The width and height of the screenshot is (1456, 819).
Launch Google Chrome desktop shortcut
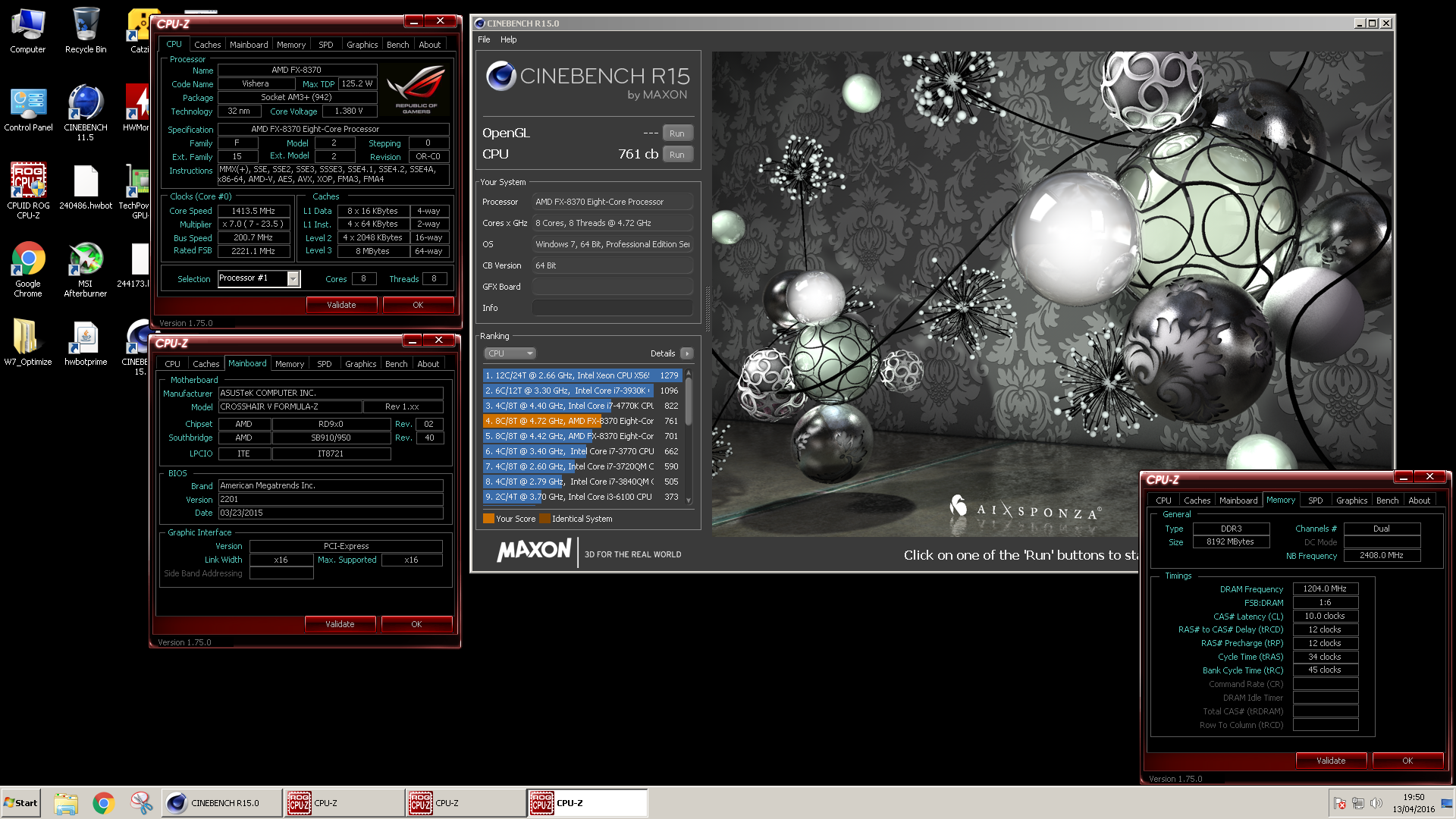28,270
